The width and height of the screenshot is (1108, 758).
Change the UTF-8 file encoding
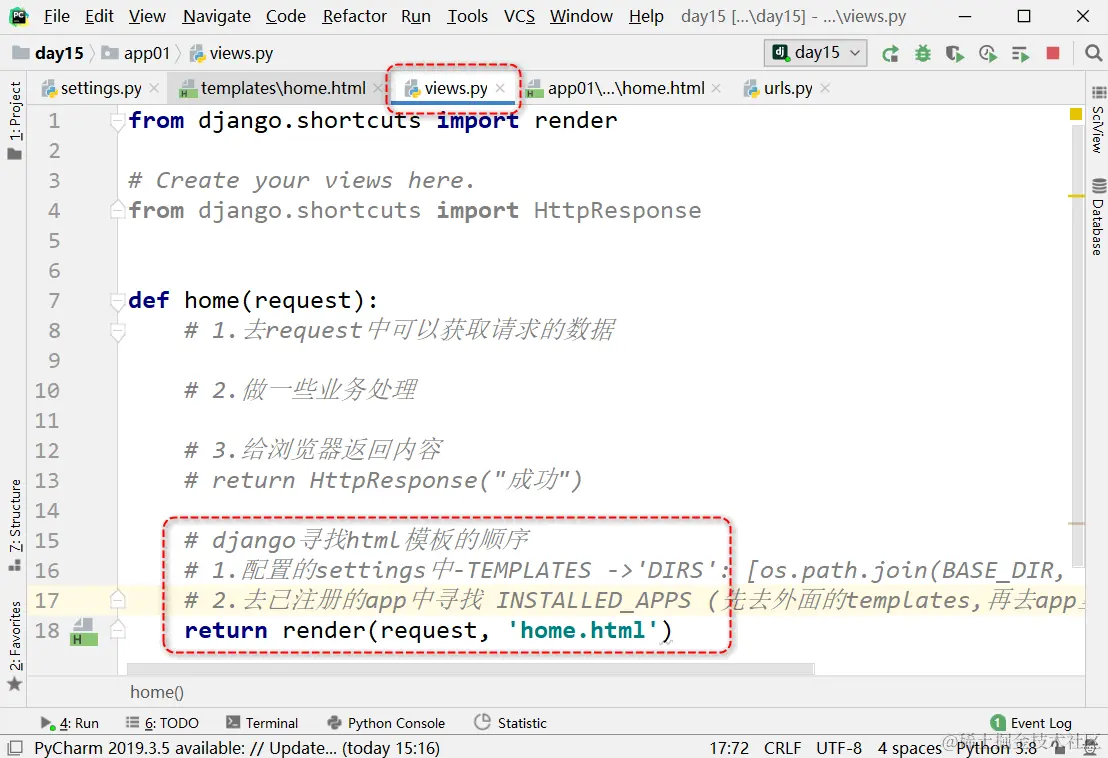(x=839, y=747)
